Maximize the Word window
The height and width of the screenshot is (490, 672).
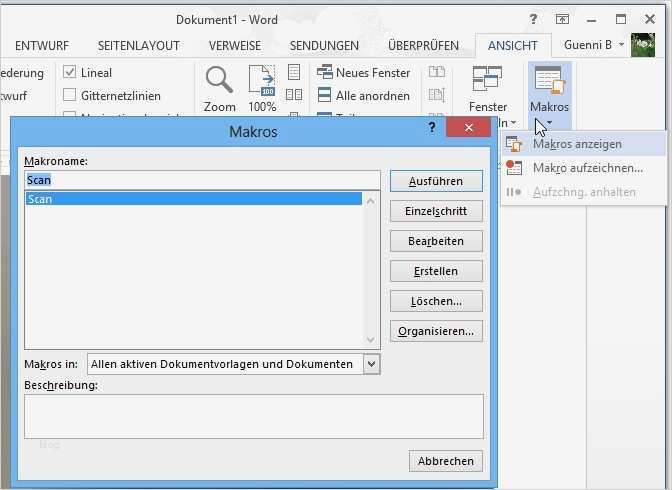coord(621,19)
